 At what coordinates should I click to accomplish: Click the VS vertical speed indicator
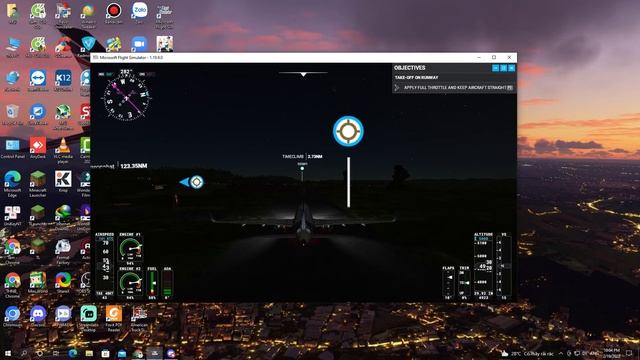coord(504,266)
